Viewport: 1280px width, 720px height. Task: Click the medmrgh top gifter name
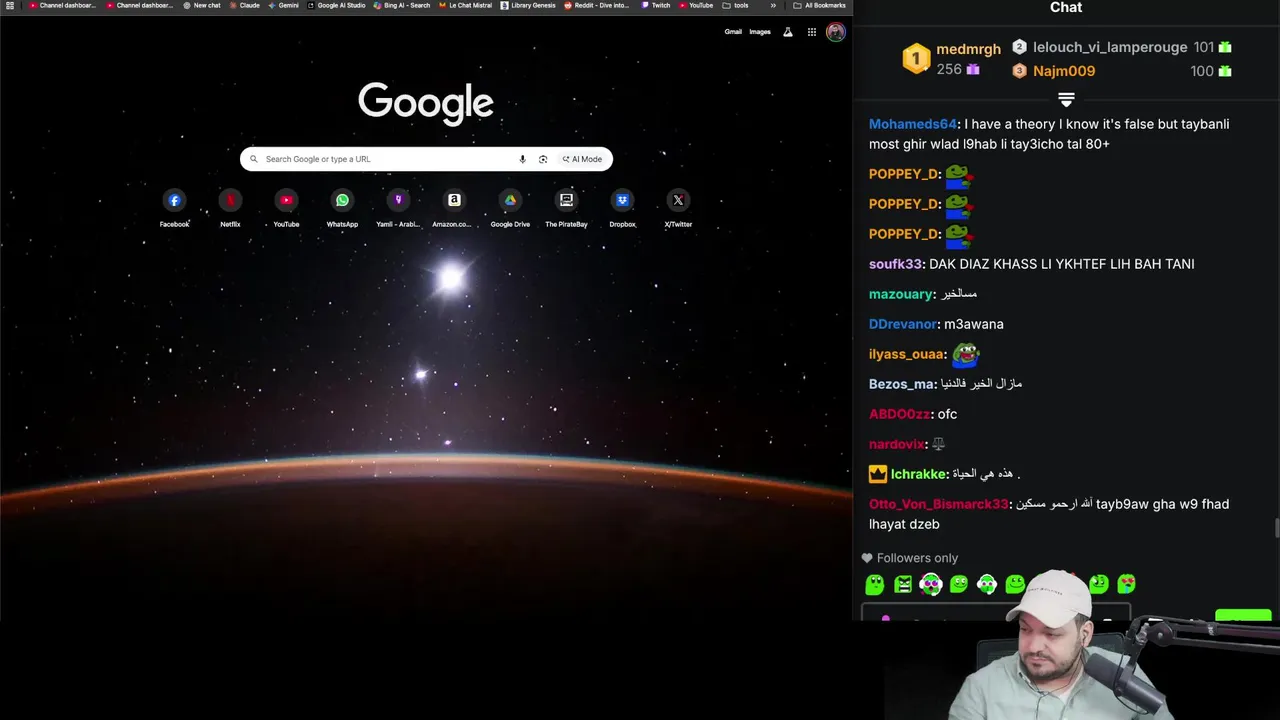coord(968,49)
